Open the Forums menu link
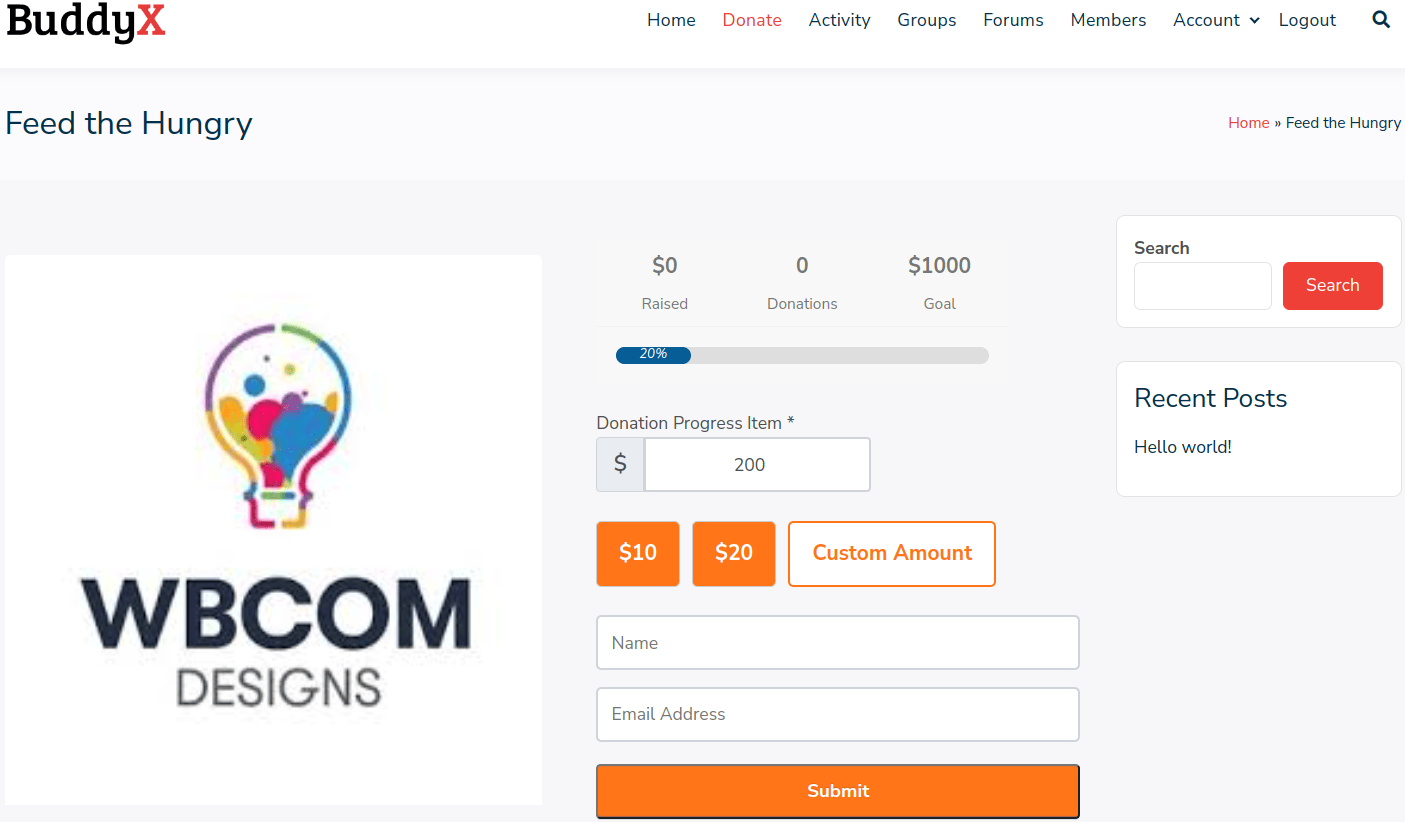Viewport: 1405px width, 822px height. (1013, 20)
